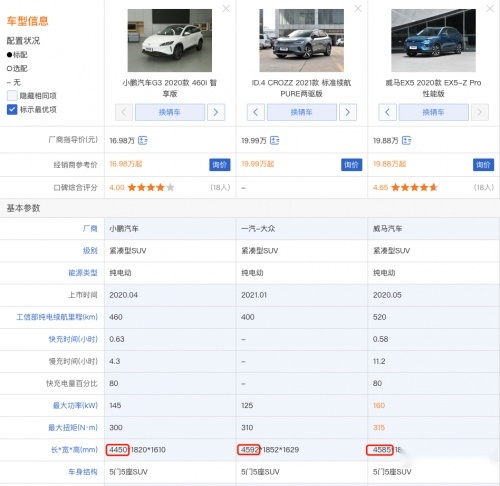Open the 小鹏汽车G3 2020款 460i 智享版 title
Viewport: 500px width, 486px height.
coord(170,88)
